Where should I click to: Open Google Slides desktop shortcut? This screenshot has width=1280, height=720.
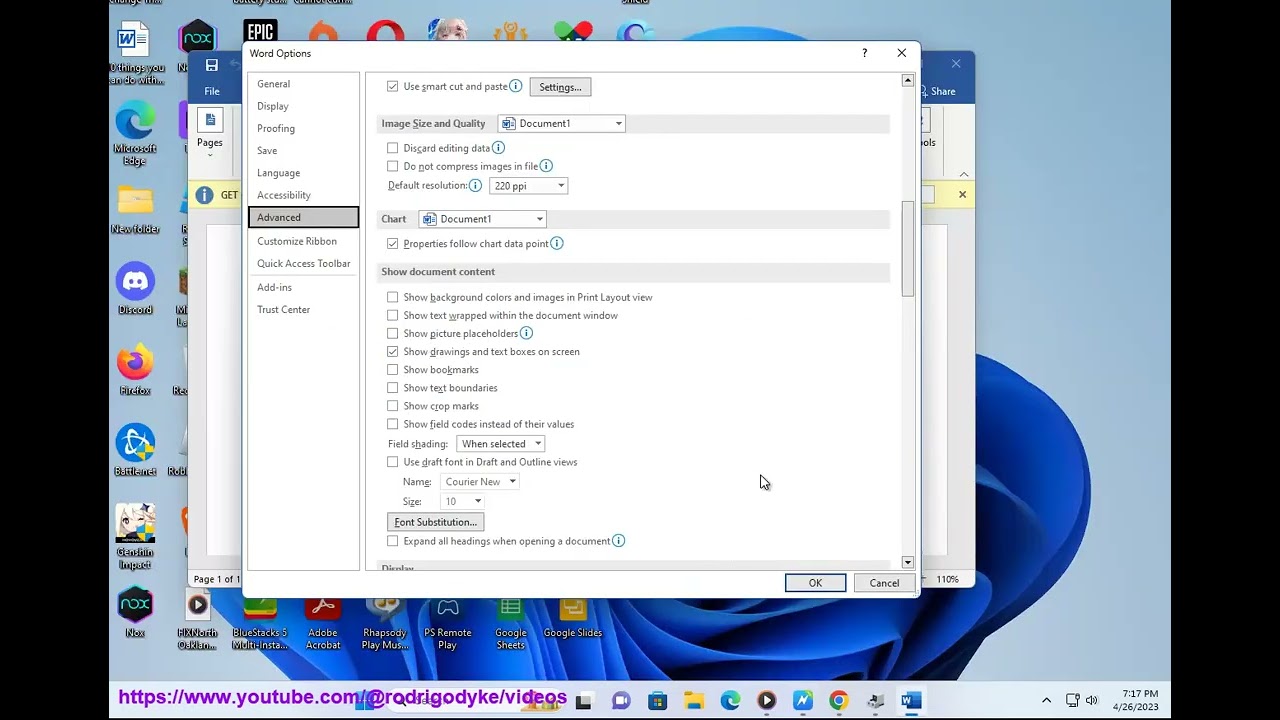tap(573, 615)
